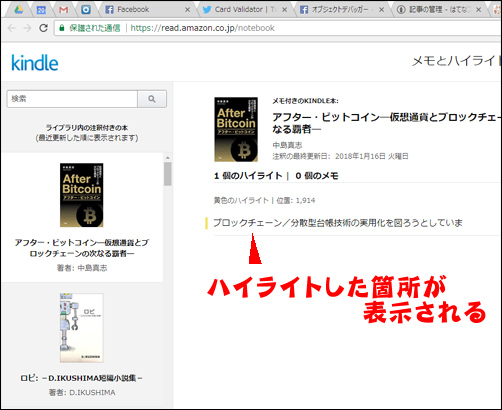The image size is (502, 410).
Task: Open the kindle logo home link
Action: point(35,63)
